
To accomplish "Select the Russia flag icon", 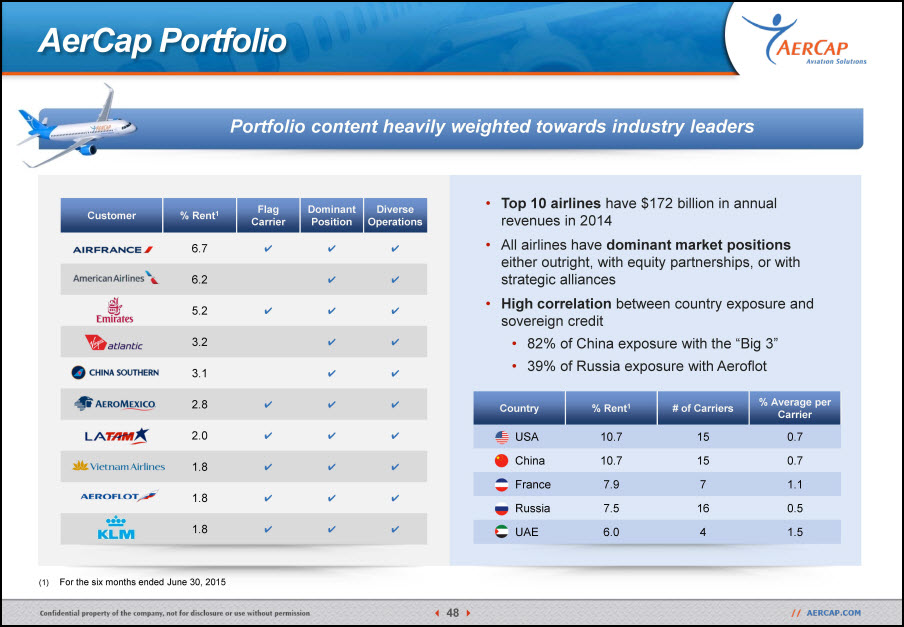I will click(x=502, y=508).
